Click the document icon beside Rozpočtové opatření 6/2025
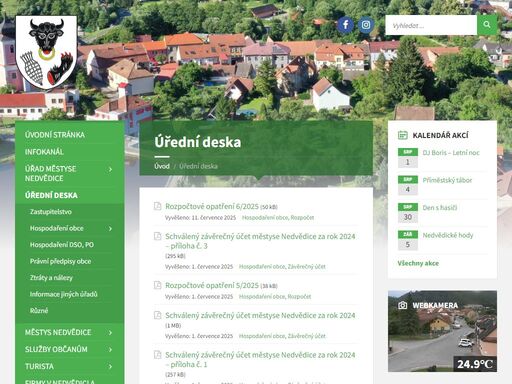The image size is (512, 384). (157, 206)
